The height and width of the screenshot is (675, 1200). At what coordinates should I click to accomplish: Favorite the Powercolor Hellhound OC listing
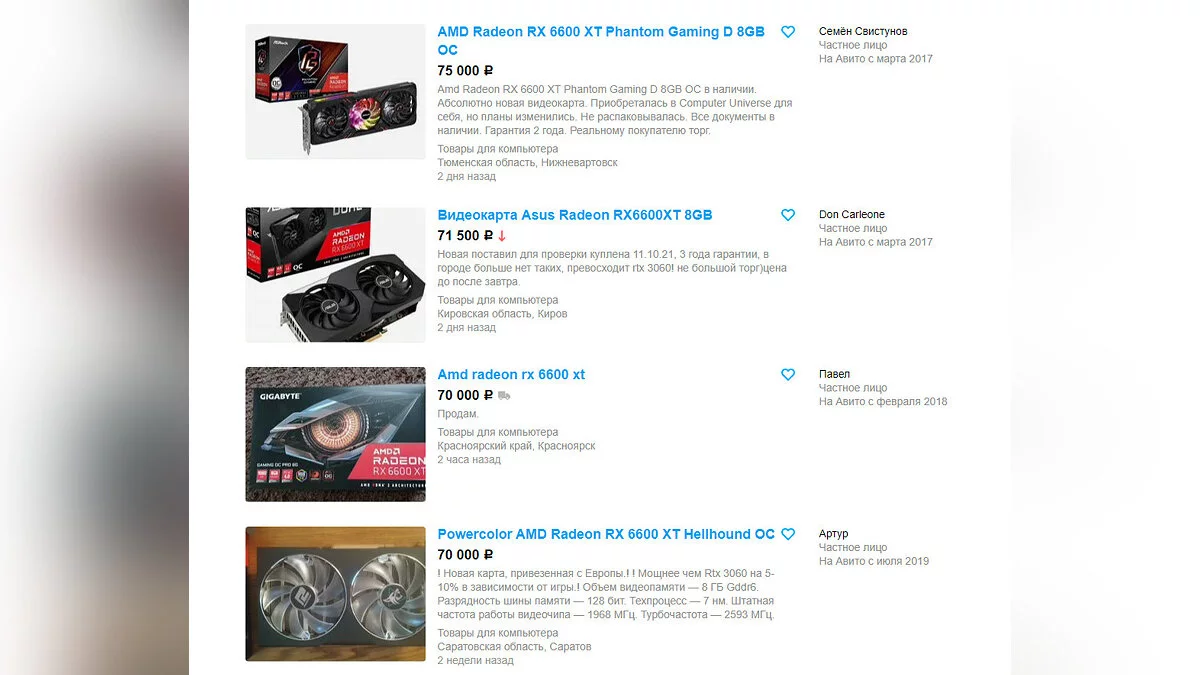(788, 534)
